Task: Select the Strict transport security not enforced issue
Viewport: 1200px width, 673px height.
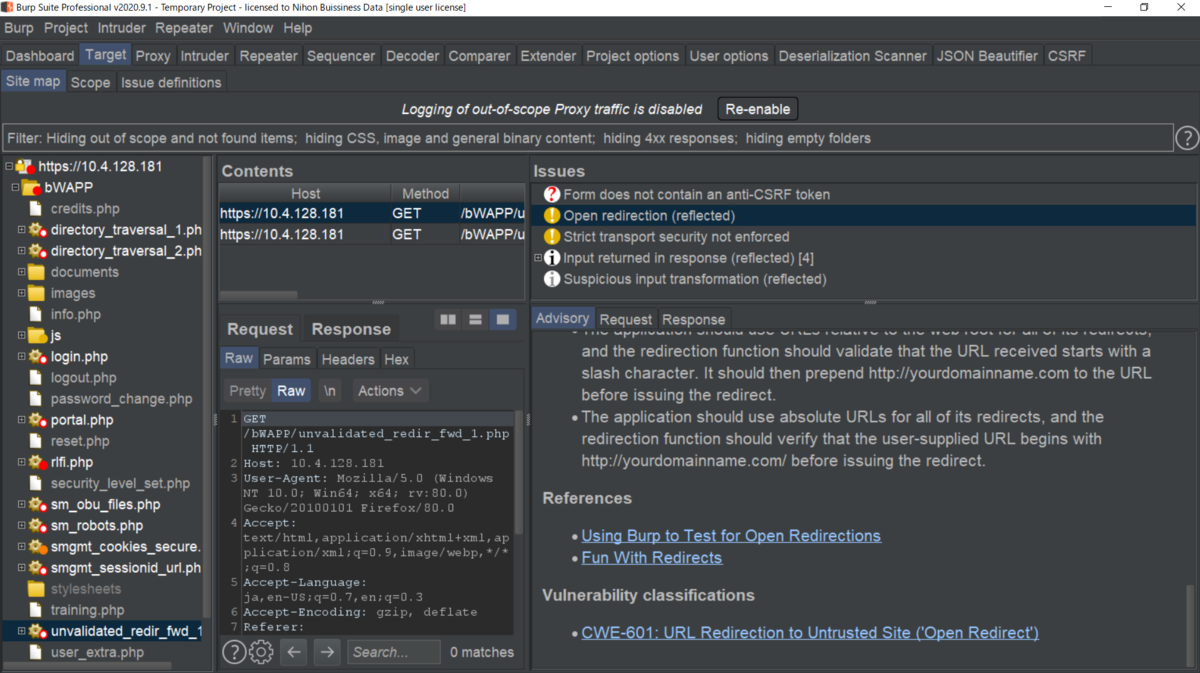Action: click(676, 237)
